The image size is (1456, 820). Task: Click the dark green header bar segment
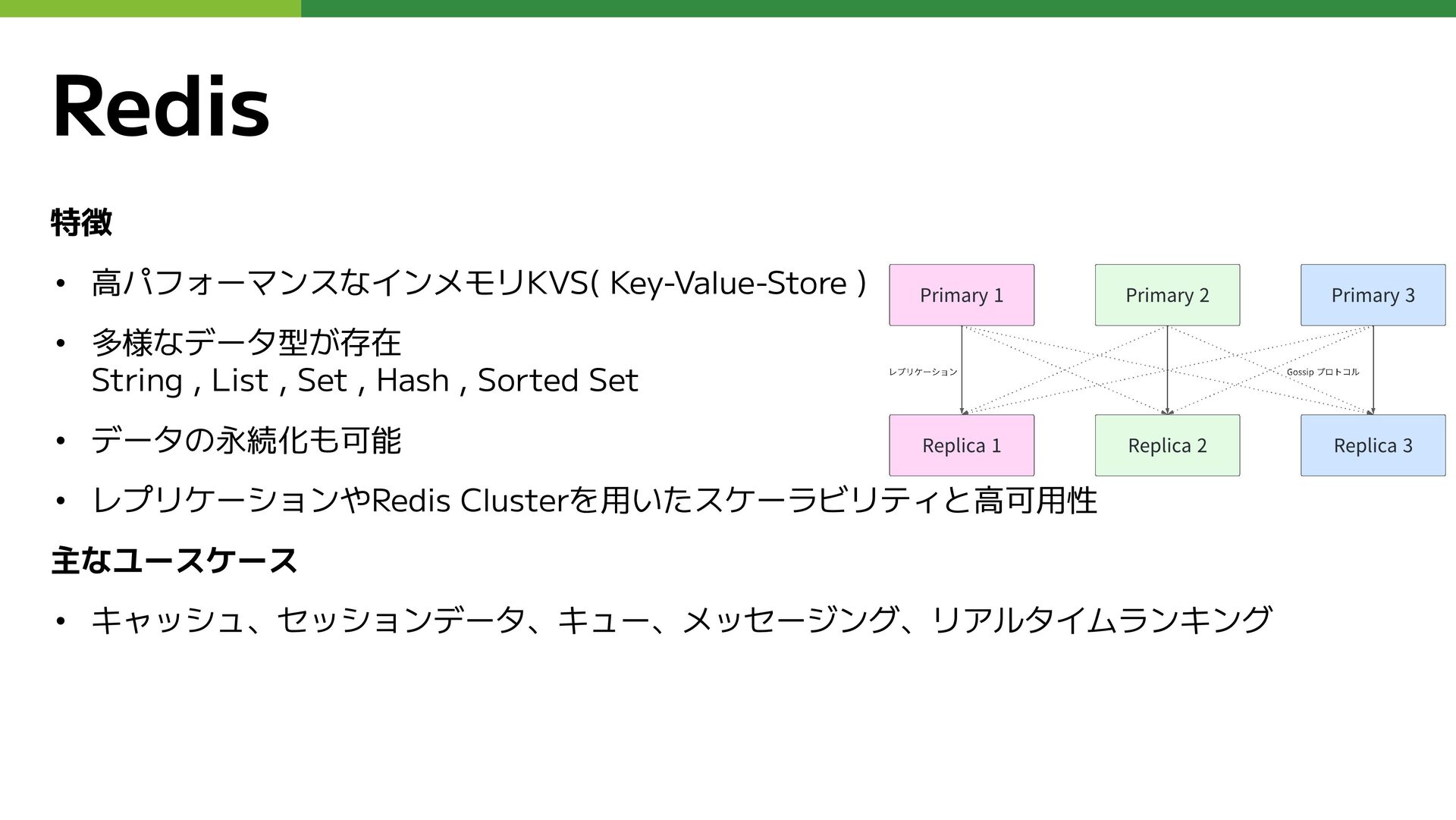tap(878, 8)
